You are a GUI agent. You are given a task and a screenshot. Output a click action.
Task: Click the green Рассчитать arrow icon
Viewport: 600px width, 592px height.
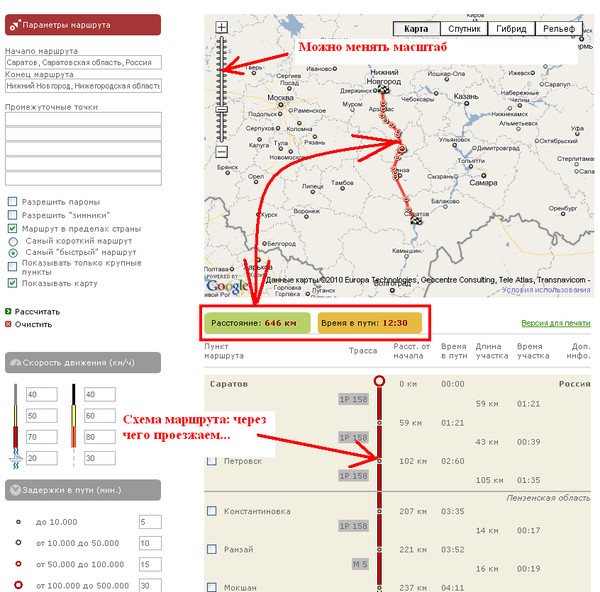tap(8, 311)
